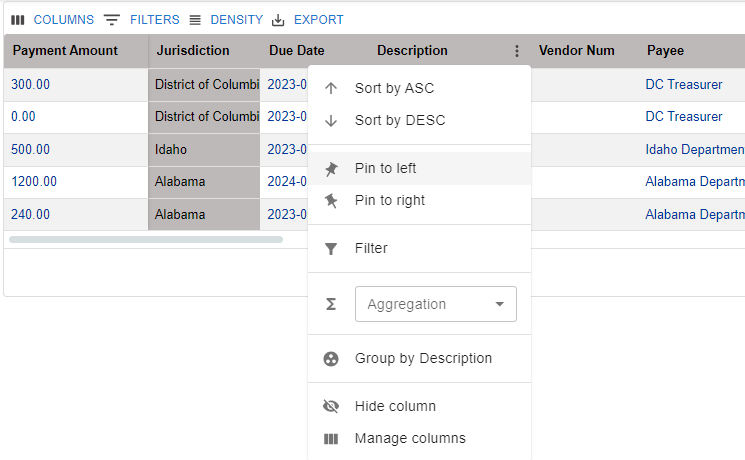Viewport: 745px width, 460px height.
Task: Click the 1200.00 payment amount link
Action: coord(34,182)
